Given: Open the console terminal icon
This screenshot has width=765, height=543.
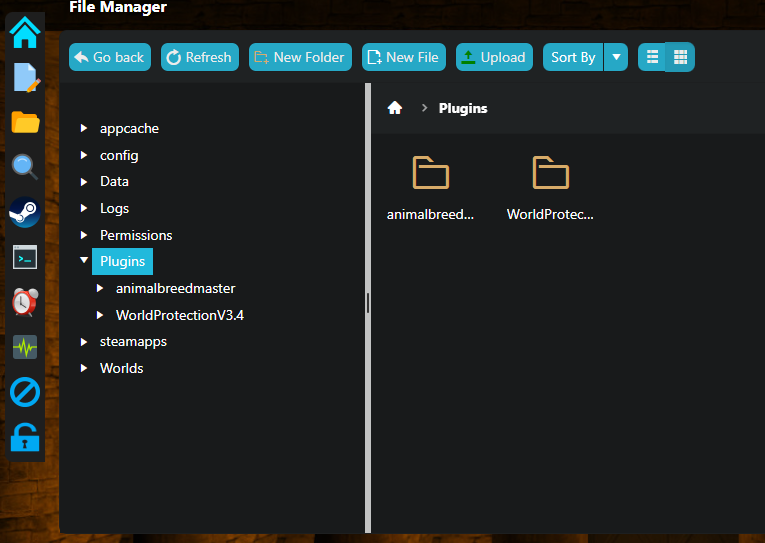Looking at the screenshot, I should [x=24, y=257].
